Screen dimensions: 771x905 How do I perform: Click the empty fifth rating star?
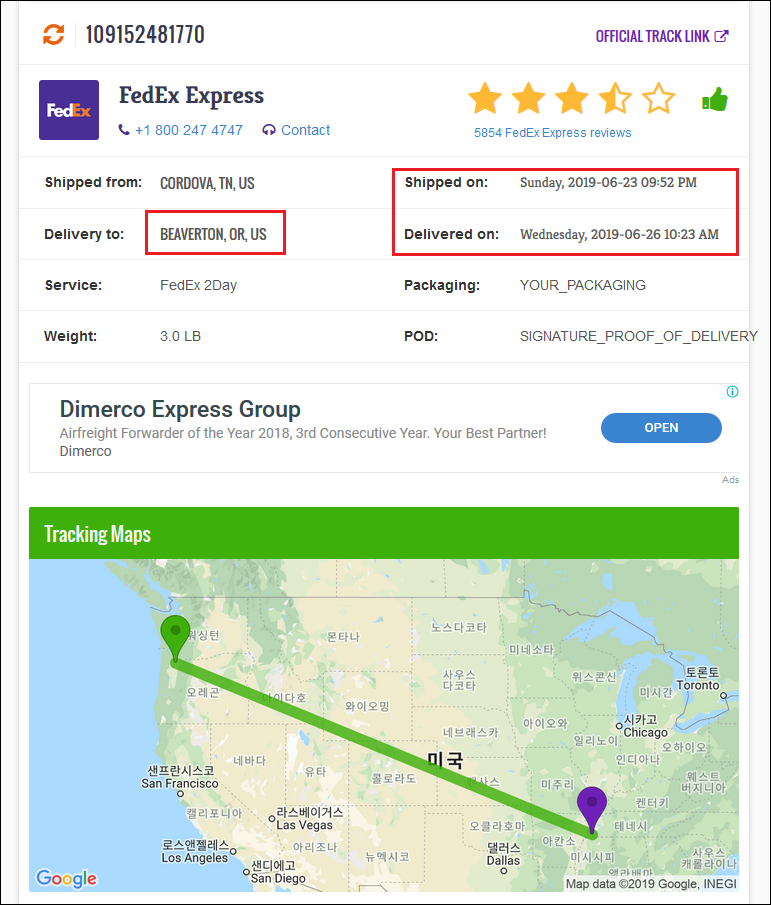point(658,99)
